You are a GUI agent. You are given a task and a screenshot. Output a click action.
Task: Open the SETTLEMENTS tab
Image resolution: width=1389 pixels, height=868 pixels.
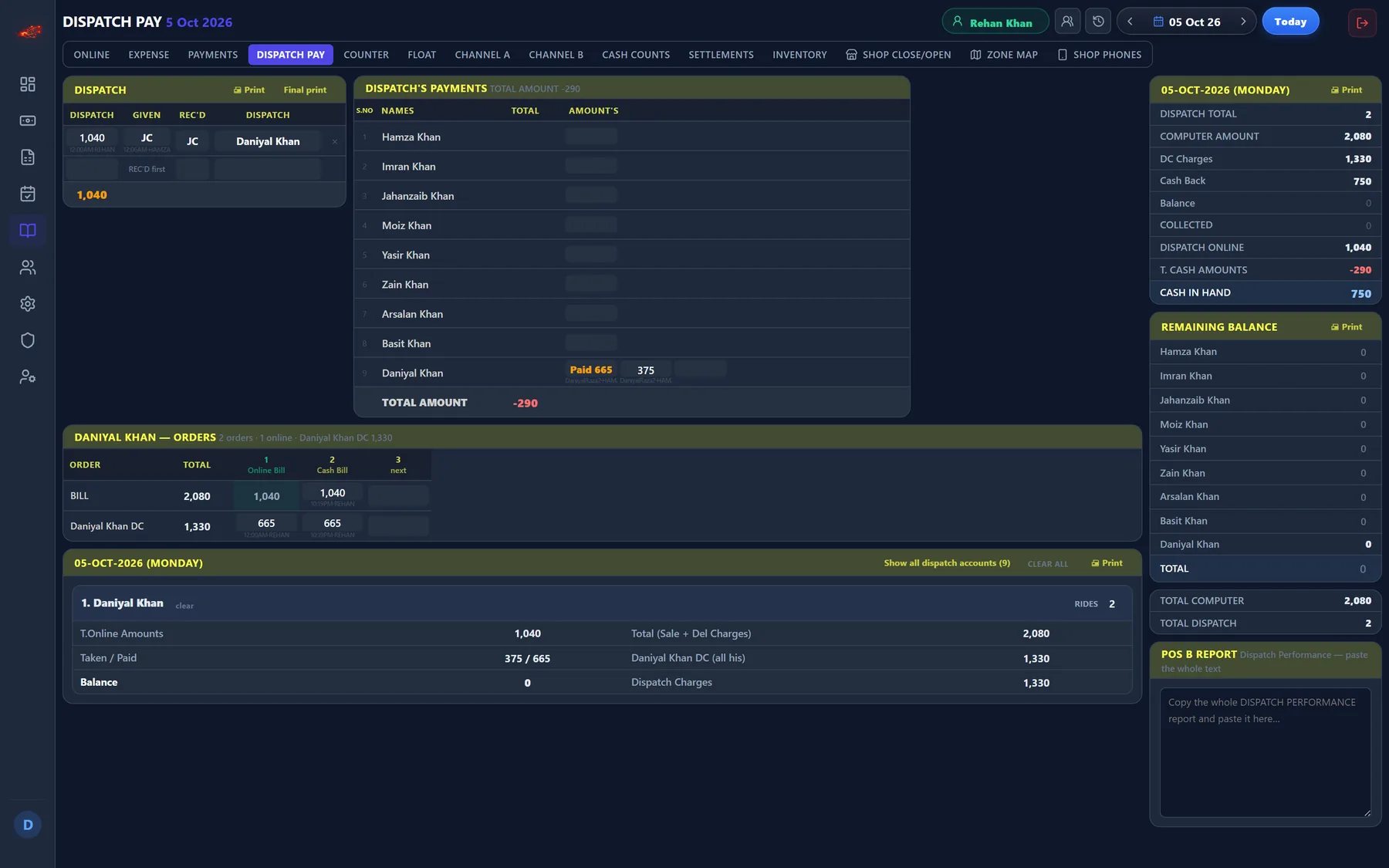tap(722, 55)
